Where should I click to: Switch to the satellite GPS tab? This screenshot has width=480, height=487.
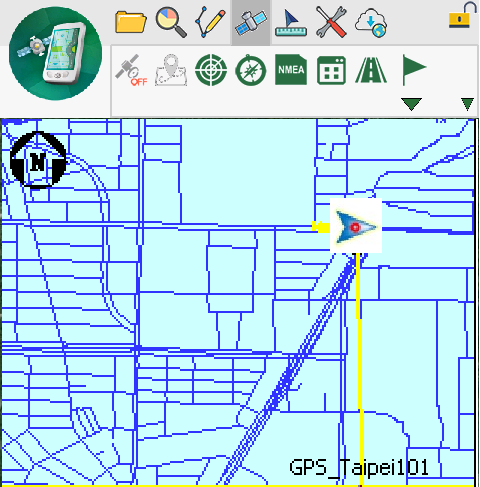click(251, 22)
